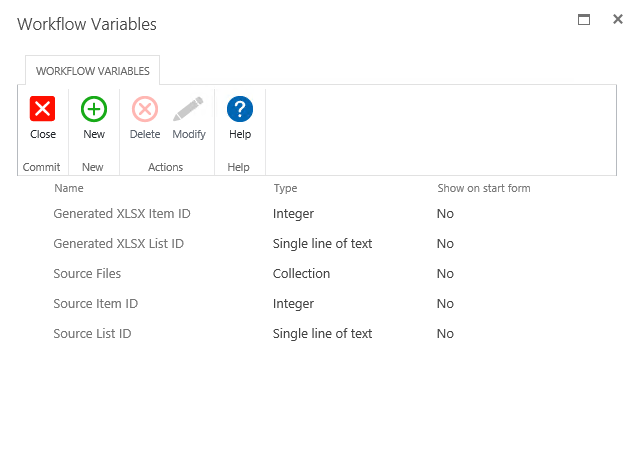The width and height of the screenshot is (636, 471).
Task: Maximize the Workflow Variables dialog
Action: pos(584,19)
